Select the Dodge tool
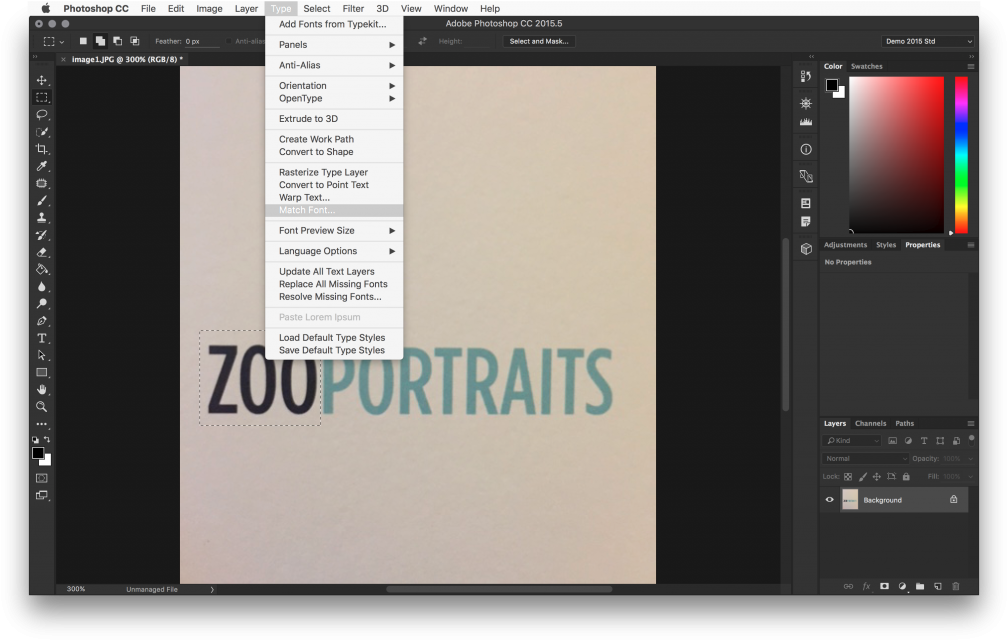This screenshot has height=640, width=1007. [x=42, y=304]
